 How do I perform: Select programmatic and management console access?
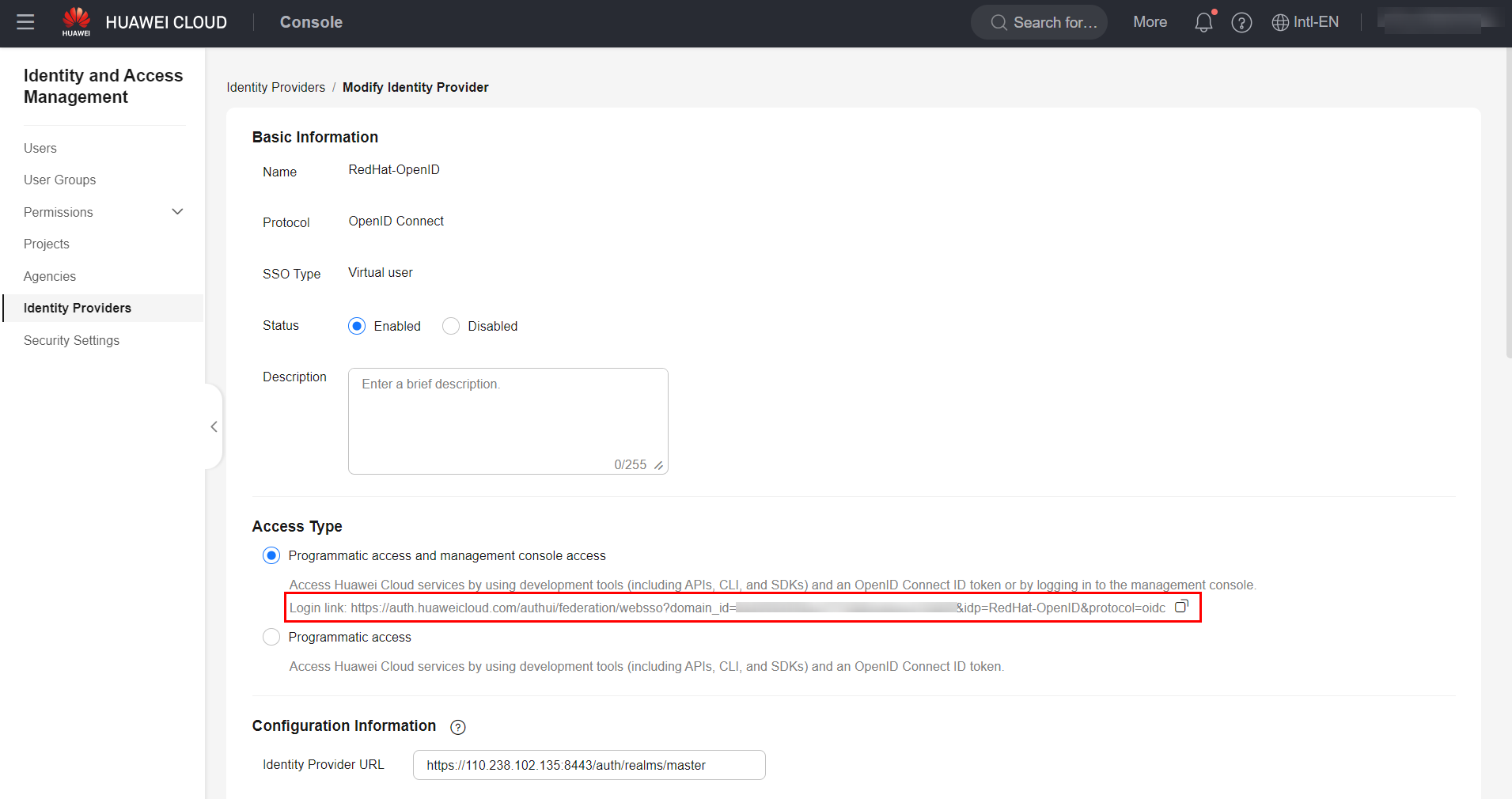pos(271,555)
